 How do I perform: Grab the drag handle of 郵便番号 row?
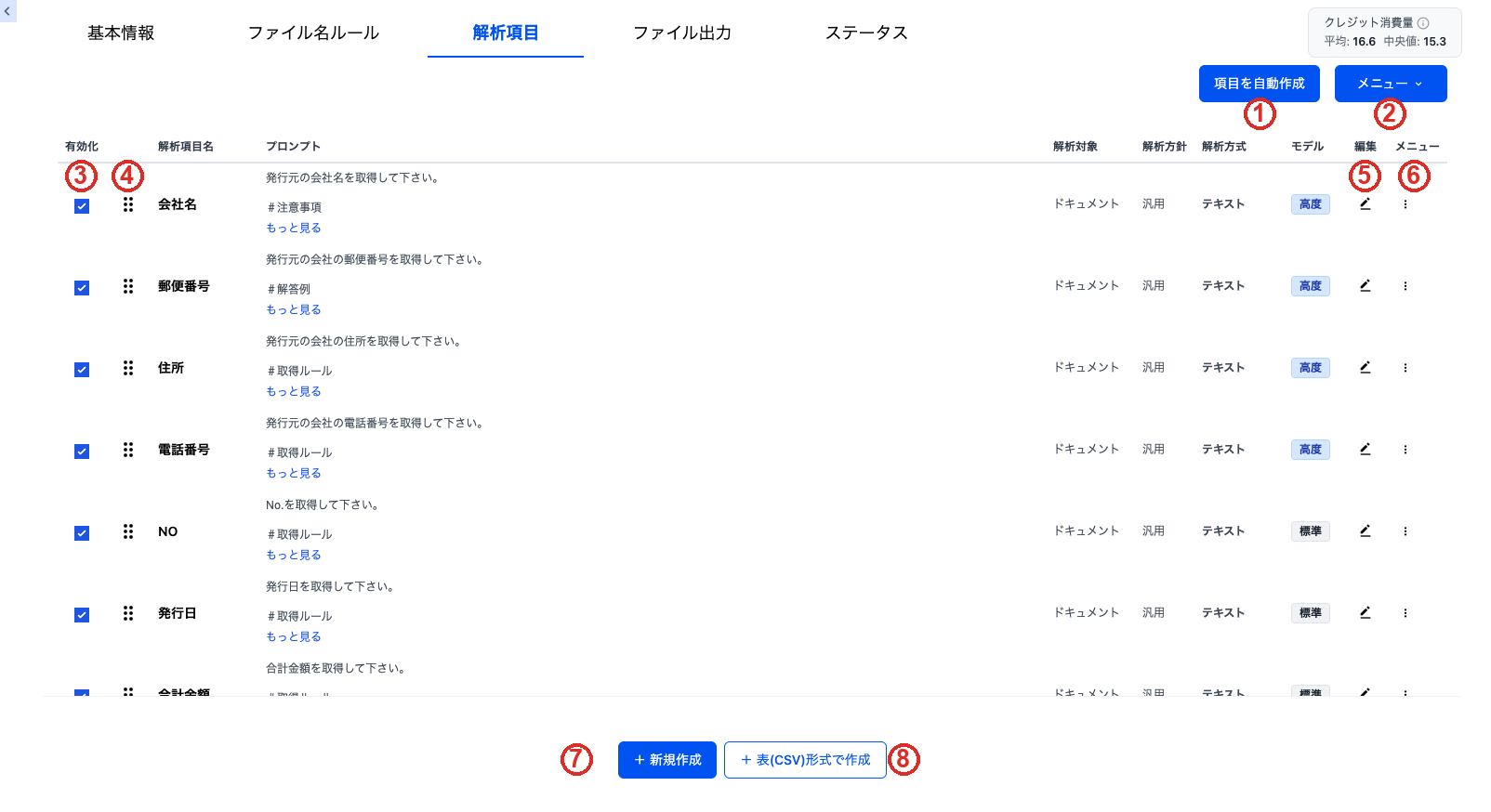[128, 286]
